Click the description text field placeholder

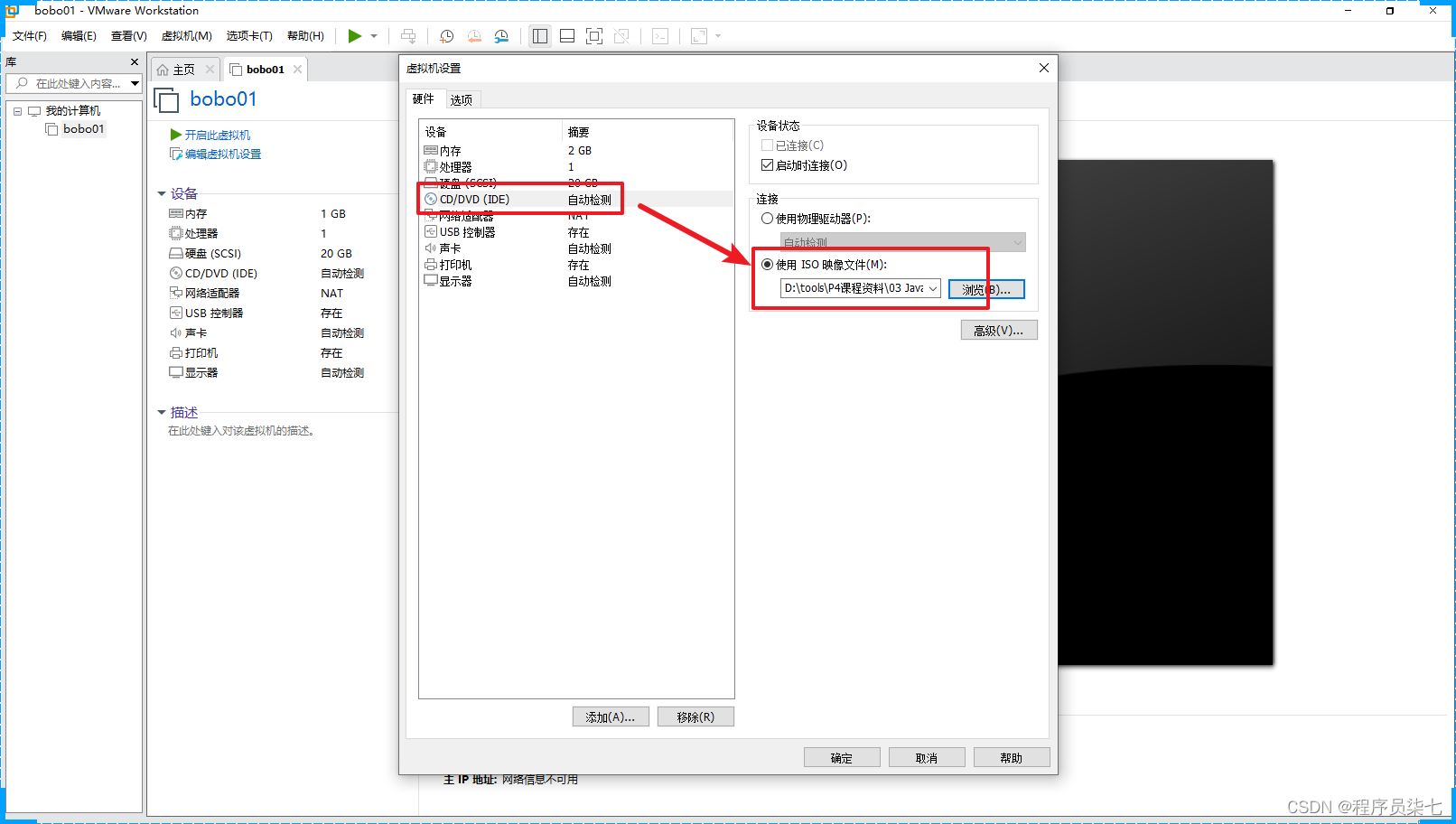pos(242,431)
